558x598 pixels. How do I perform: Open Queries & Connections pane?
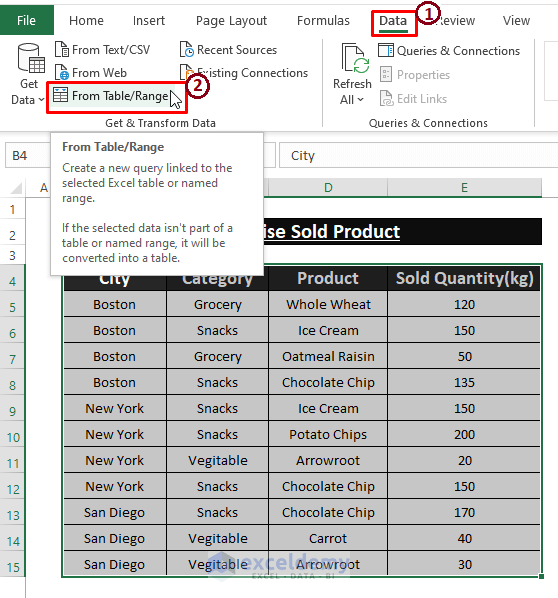click(x=449, y=51)
